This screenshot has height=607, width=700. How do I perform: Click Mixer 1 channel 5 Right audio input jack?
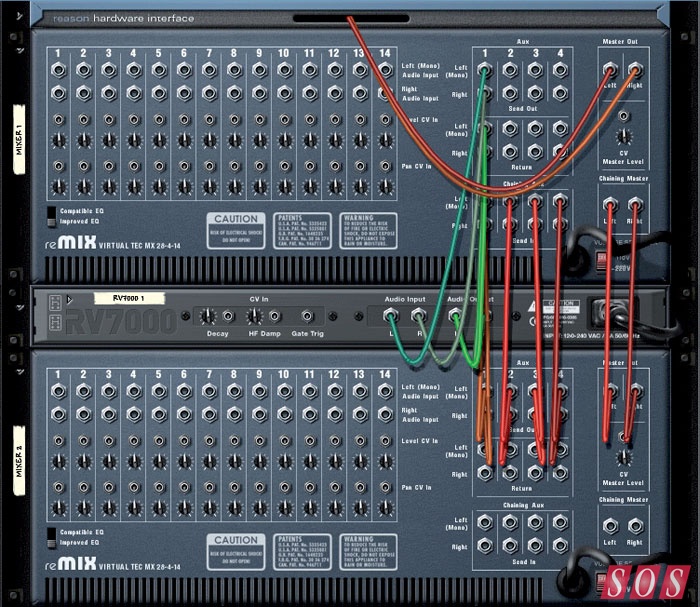pyautogui.click(x=159, y=93)
